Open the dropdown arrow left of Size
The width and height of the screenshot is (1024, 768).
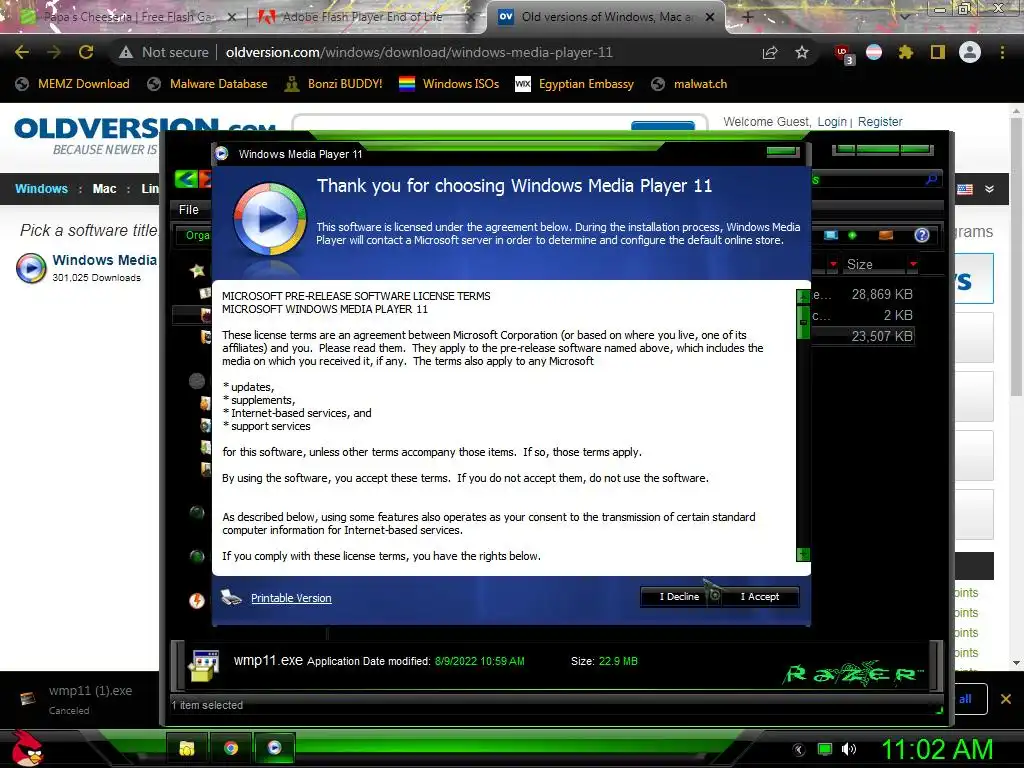click(x=833, y=264)
